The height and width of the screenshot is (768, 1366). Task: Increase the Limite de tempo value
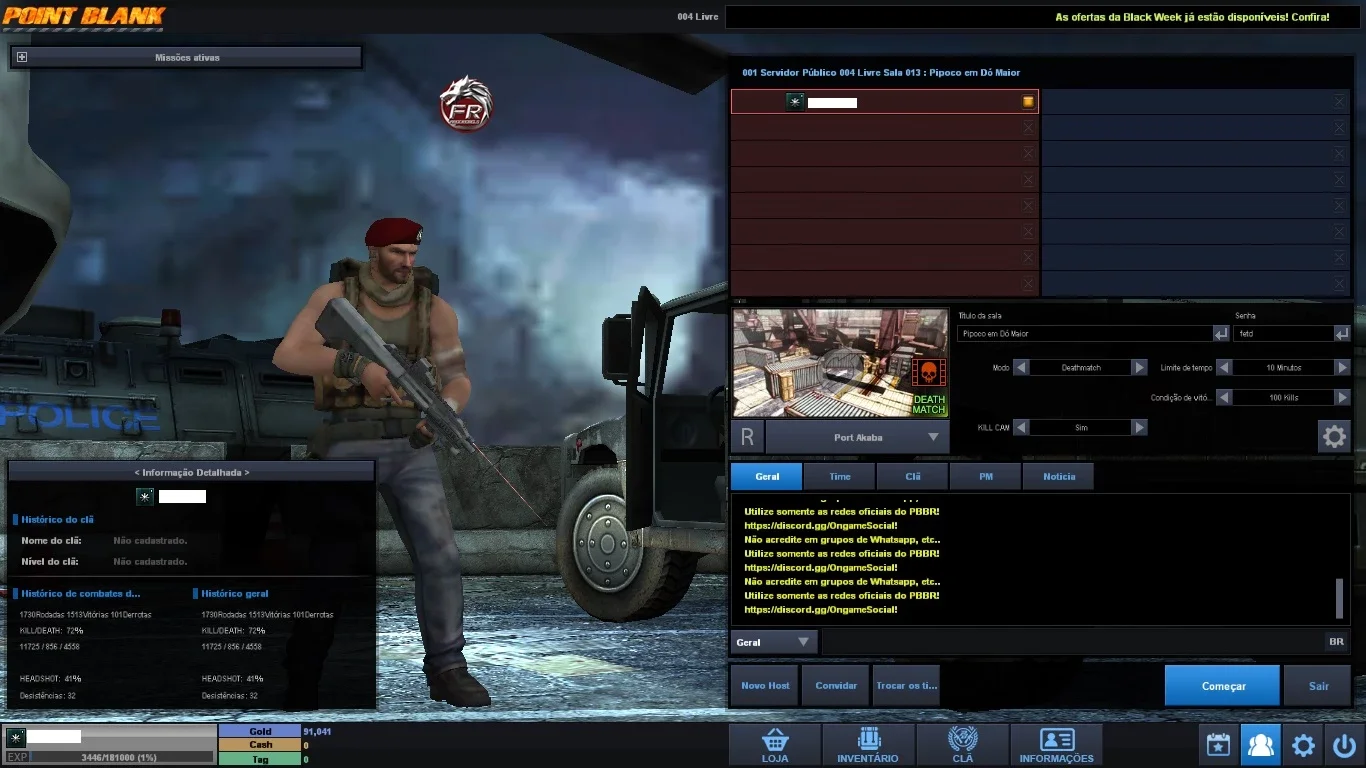coord(1342,368)
